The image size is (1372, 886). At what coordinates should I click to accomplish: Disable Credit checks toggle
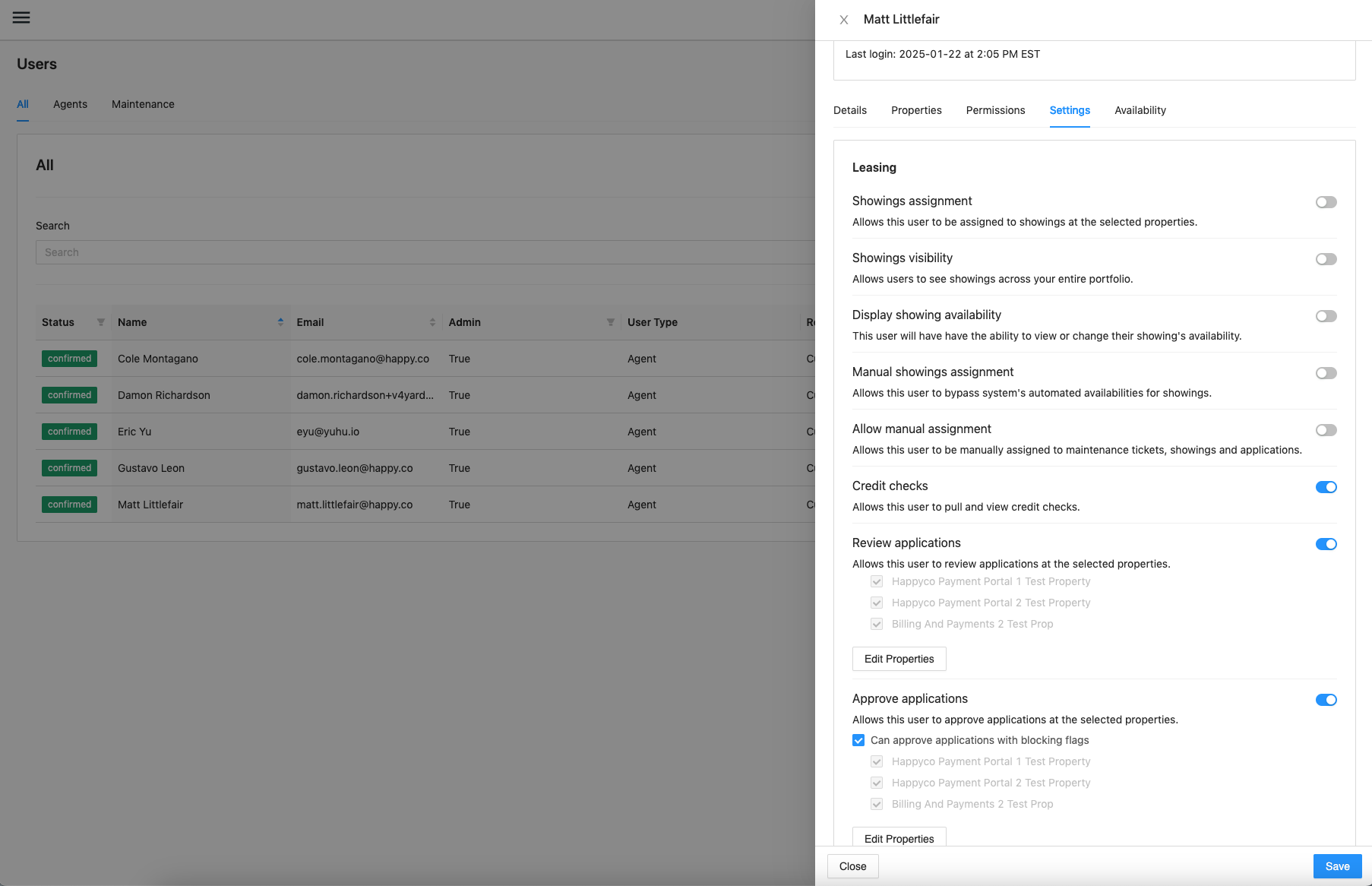pos(1326,487)
